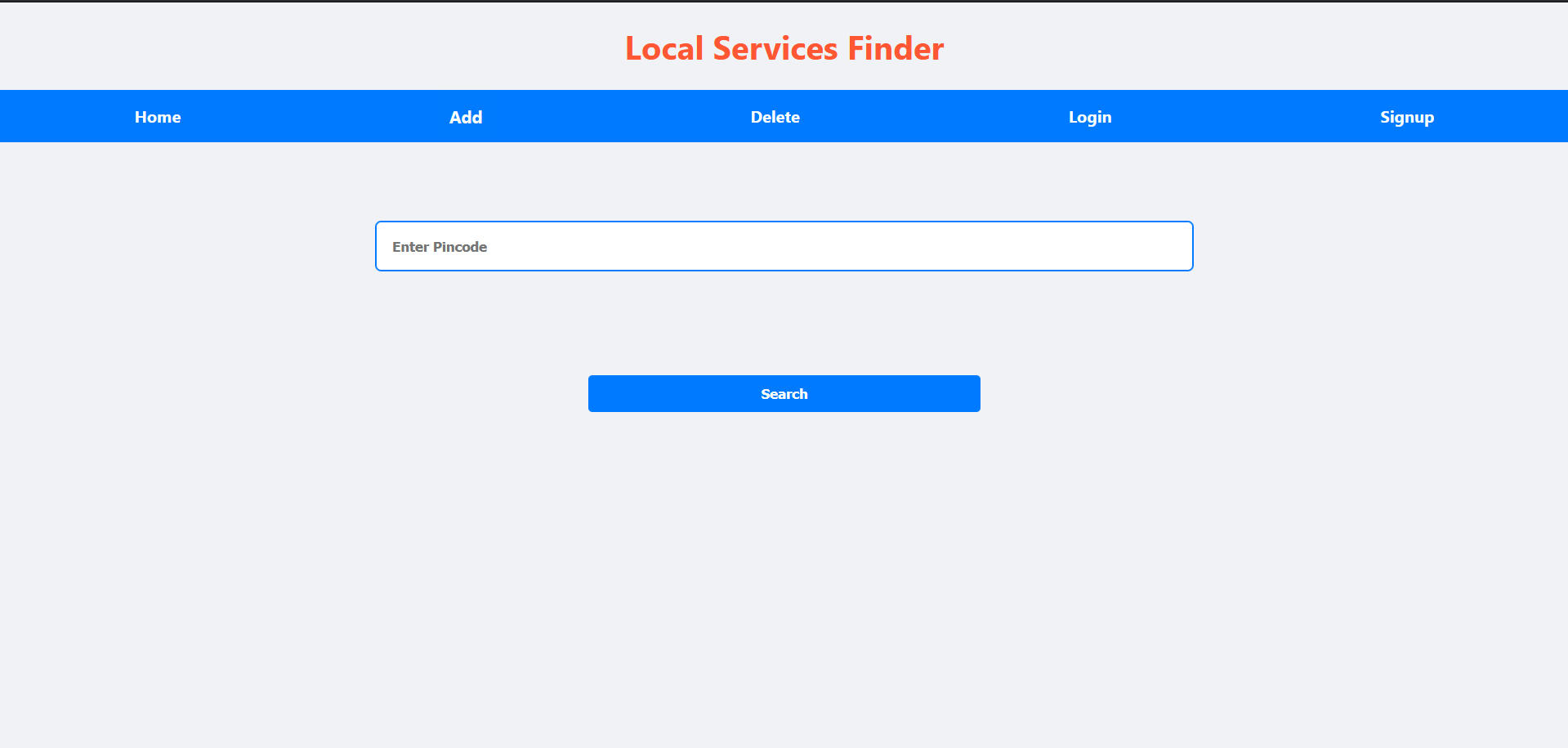Click the Search button label
Image resolution: width=1568 pixels, height=748 pixels.
(784, 394)
